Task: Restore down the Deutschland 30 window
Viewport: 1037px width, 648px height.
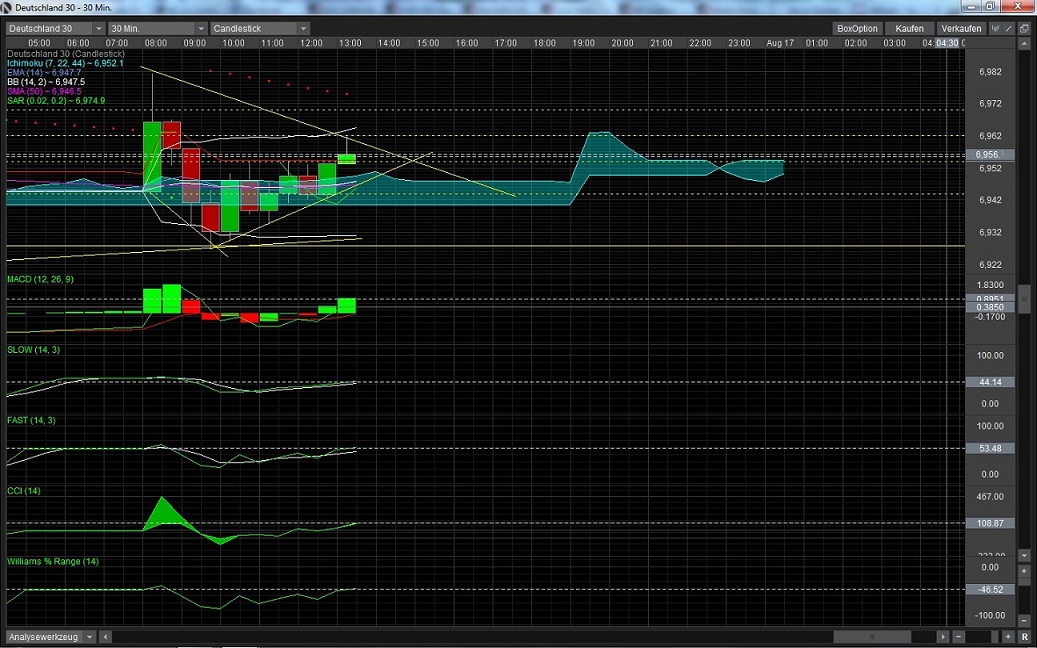Action: tap(990, 7)
